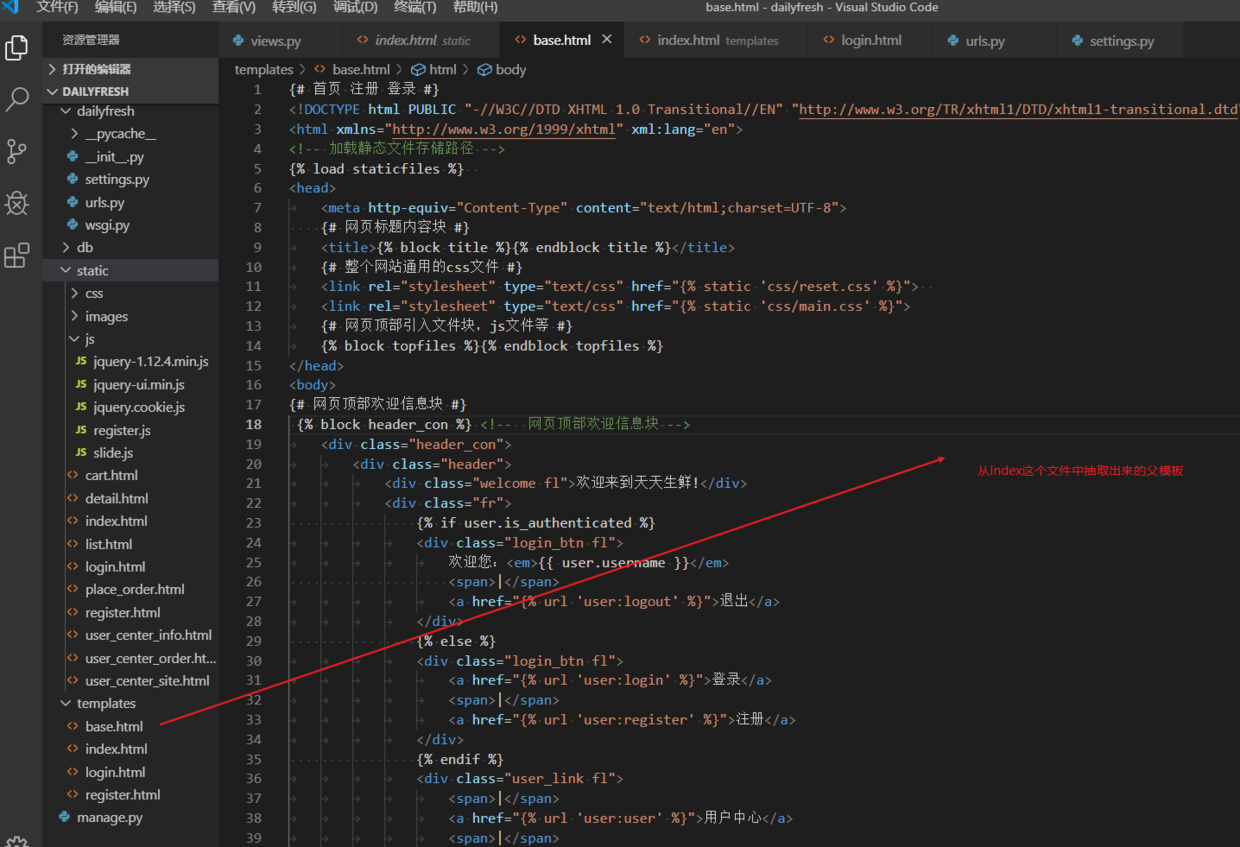The width and height of the screenshot is (1240, 847).
Task: Open 帮助(H) menu
Action: click(x=475, y=7)
